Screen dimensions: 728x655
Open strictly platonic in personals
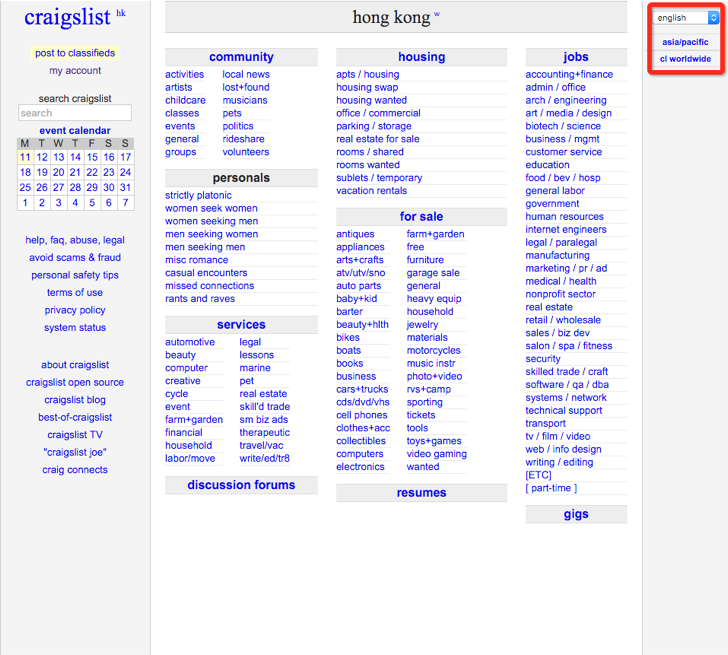tap(198, 195)
